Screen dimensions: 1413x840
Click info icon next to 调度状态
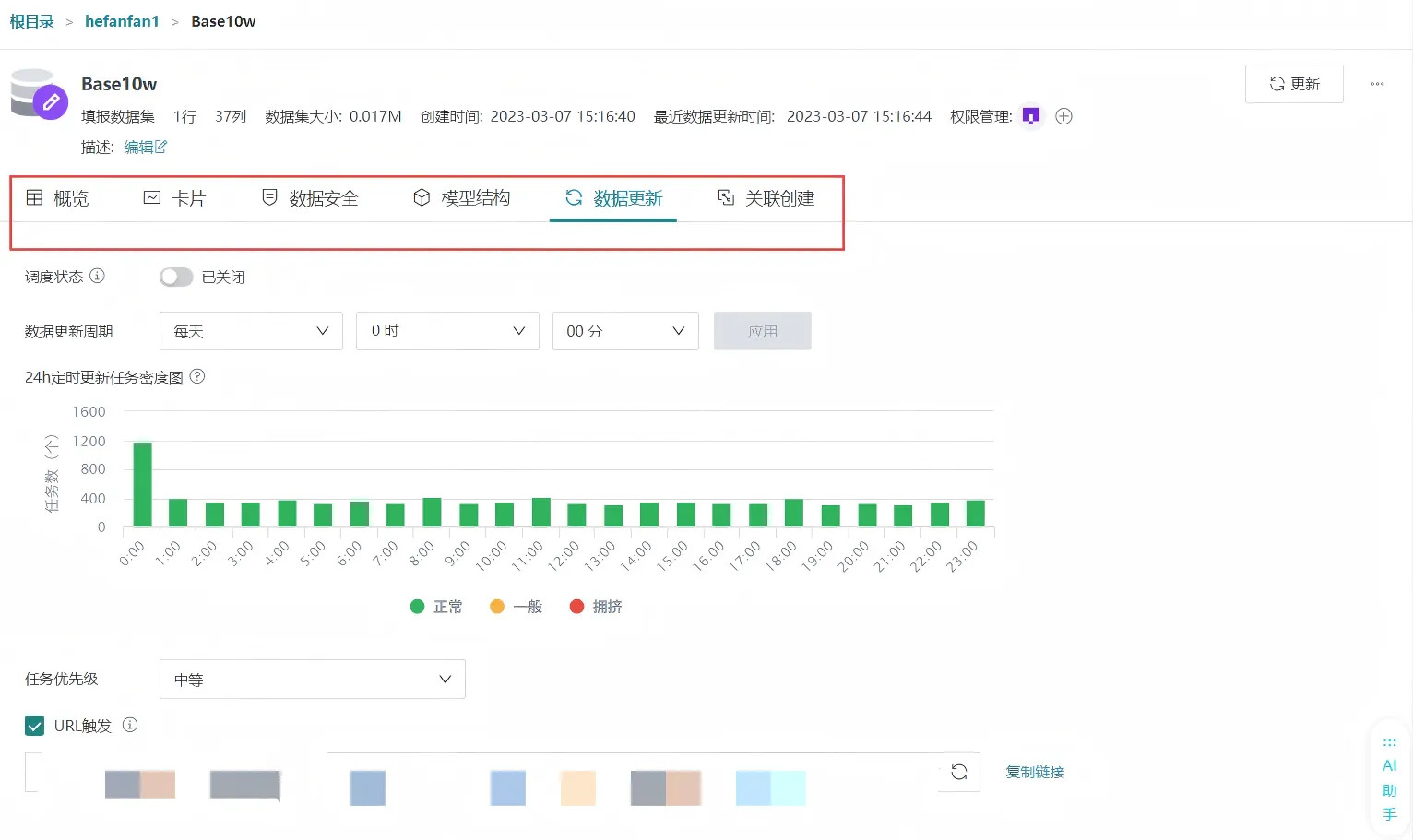tap(97, 276)
